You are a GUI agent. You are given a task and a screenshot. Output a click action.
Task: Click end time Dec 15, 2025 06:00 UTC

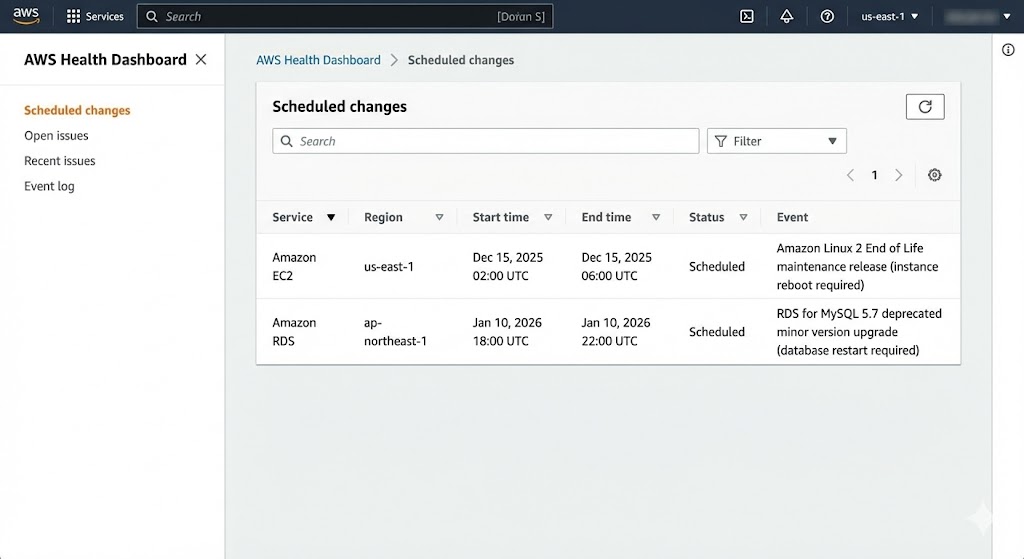point(616,266)
